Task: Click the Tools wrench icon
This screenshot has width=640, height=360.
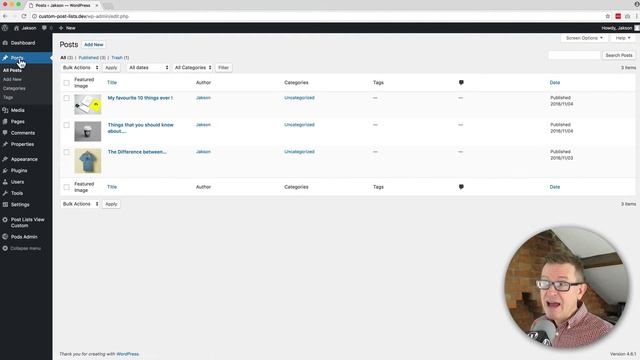Action: [5, 193]
